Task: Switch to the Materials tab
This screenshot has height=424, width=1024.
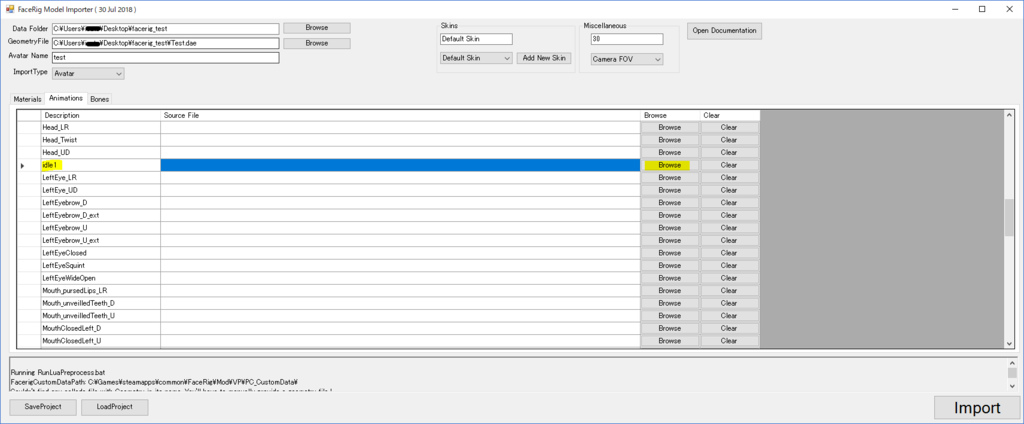Action: coord(27,99)
